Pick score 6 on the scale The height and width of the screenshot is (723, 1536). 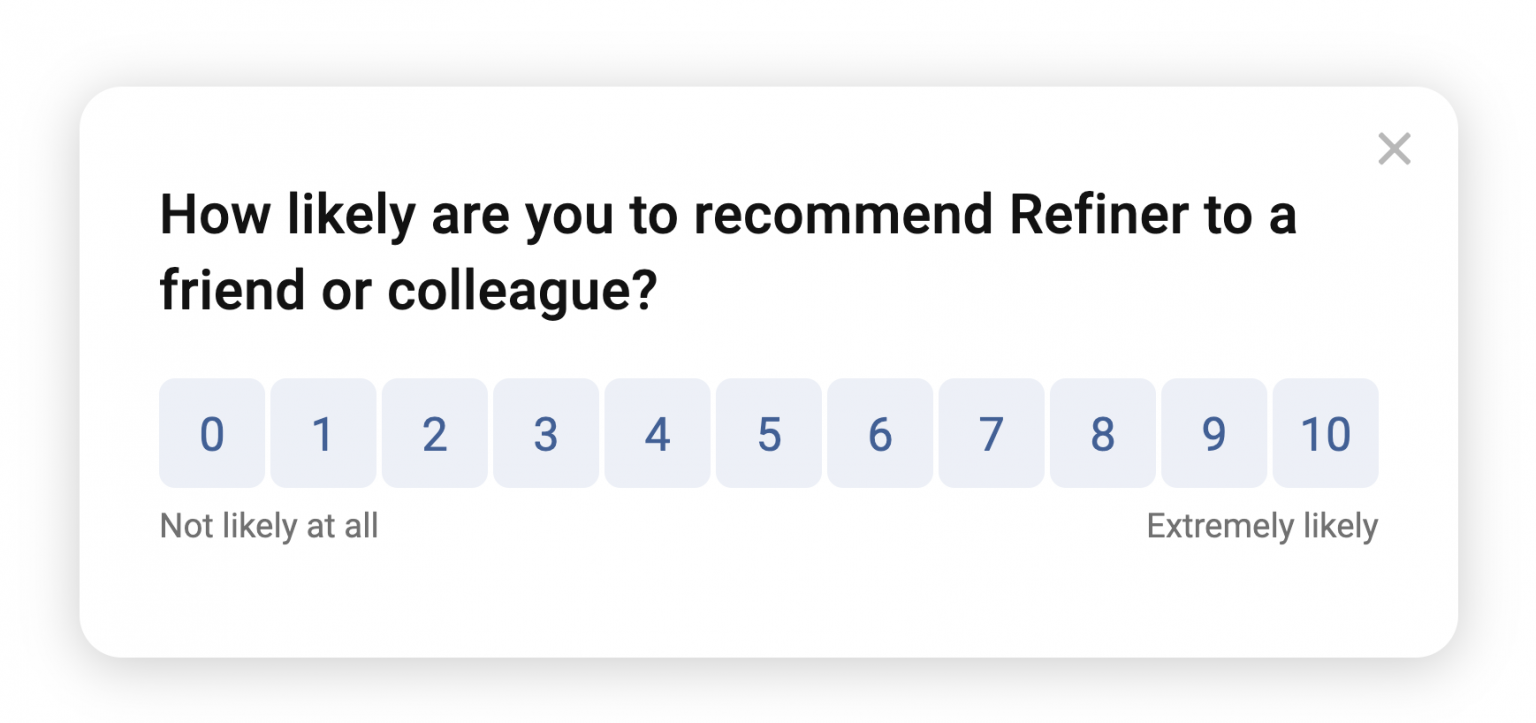879,433
